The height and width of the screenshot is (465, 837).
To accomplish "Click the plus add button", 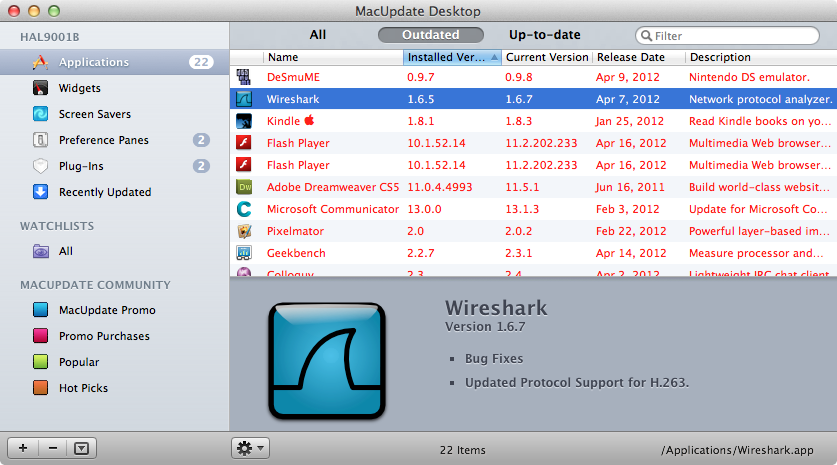I will (22, 448).
